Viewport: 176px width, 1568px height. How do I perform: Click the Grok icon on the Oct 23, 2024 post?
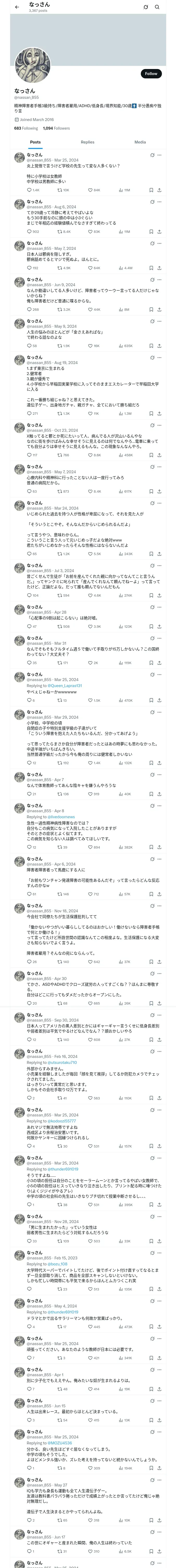[152, 425]
